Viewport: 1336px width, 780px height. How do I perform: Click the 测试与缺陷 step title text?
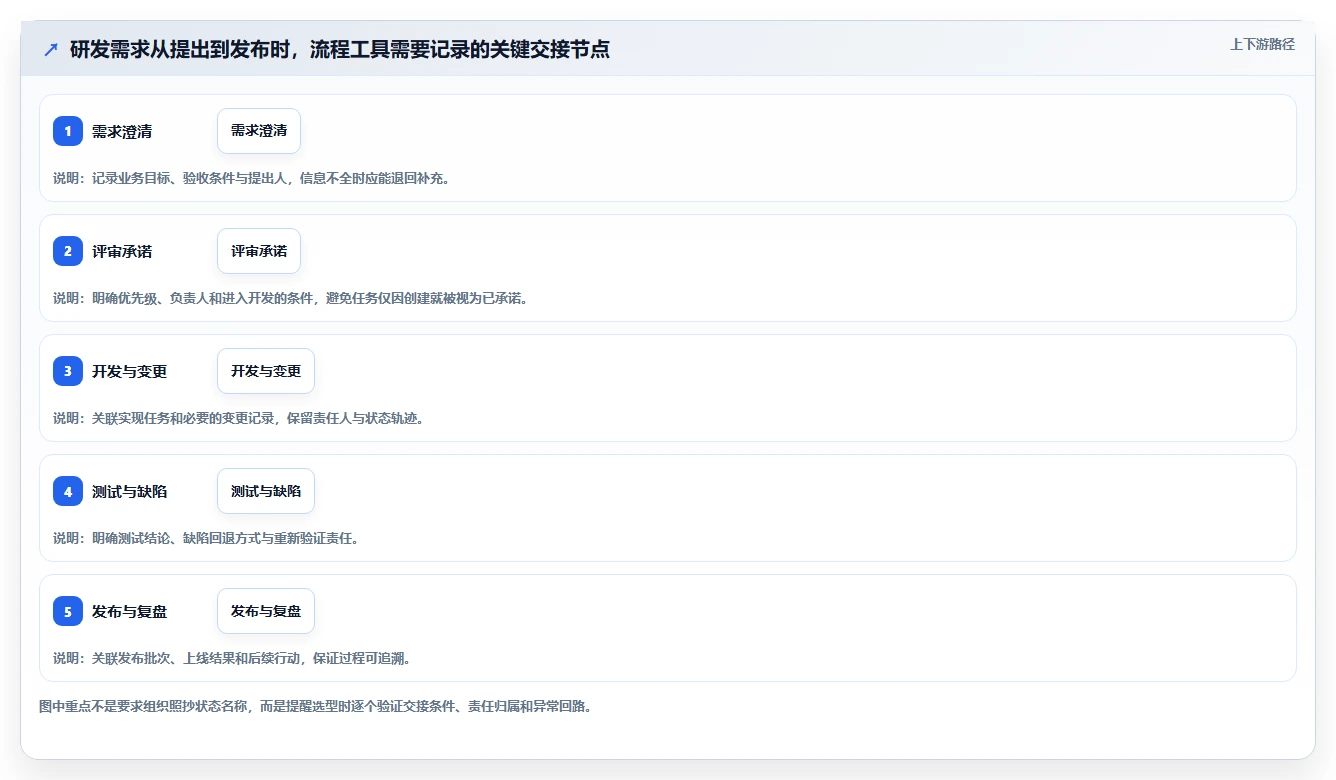tap(129, 491)
